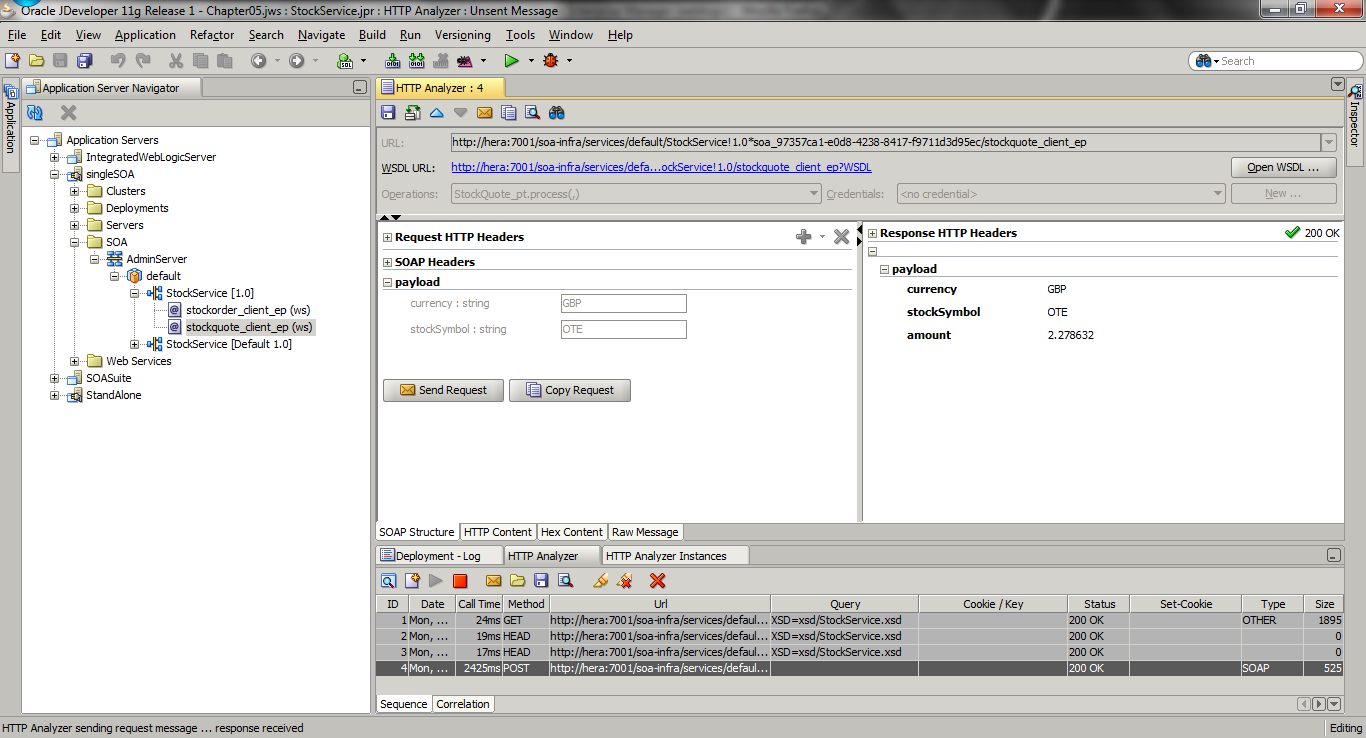Click the red Debug bug icon
The height and width of the screenshot is (738, 1366).
(550, 61)
